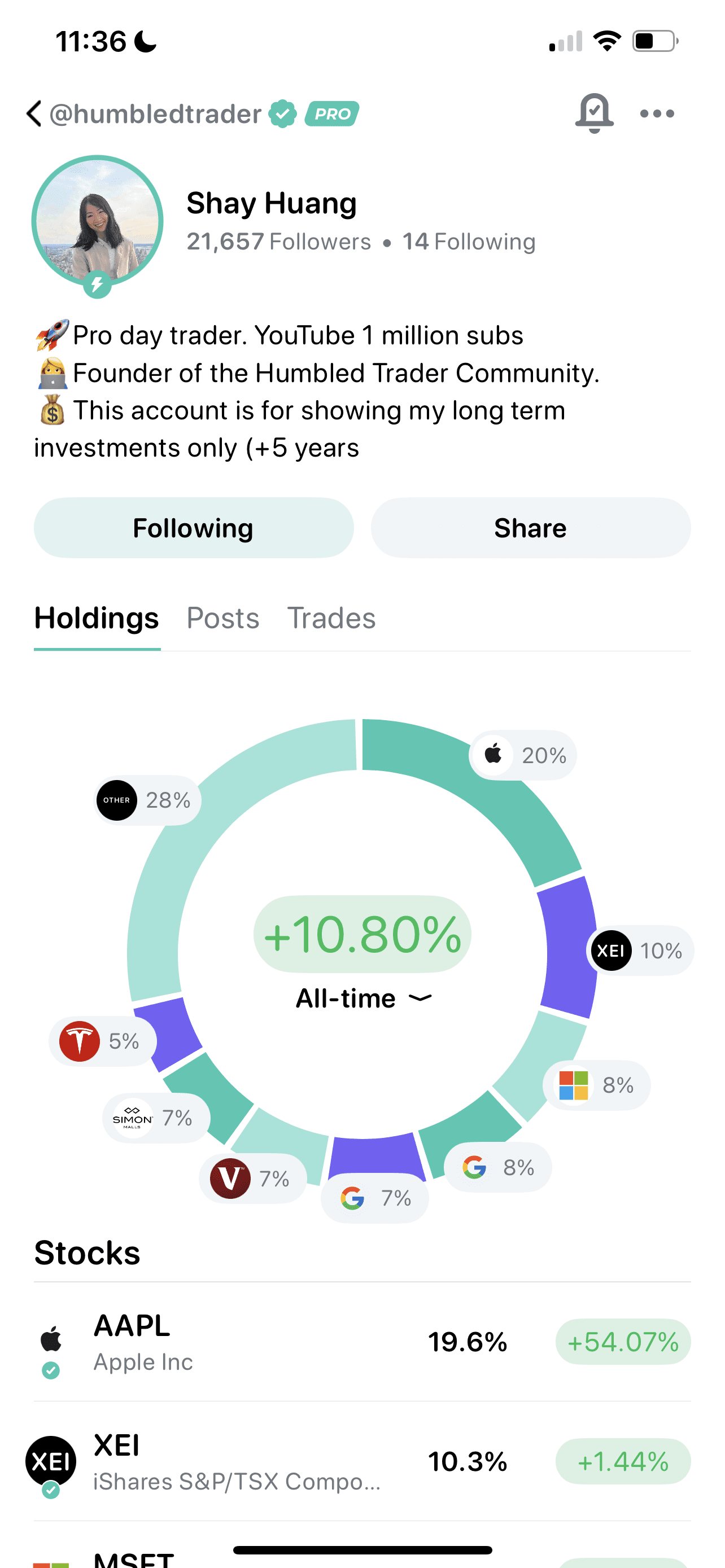The width and height of the screenshot is (725, 1568).
Task: Open the AAPL Apple Inc stock row
Action: tap(362, 1342)
